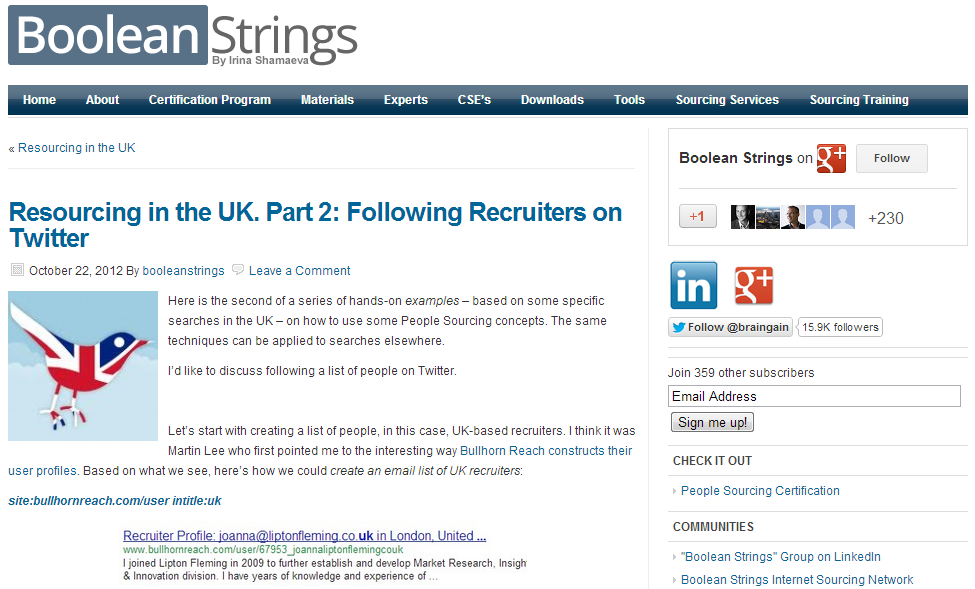Click the Boolean Strings site logo
The image size is (975, 589).
183,38
